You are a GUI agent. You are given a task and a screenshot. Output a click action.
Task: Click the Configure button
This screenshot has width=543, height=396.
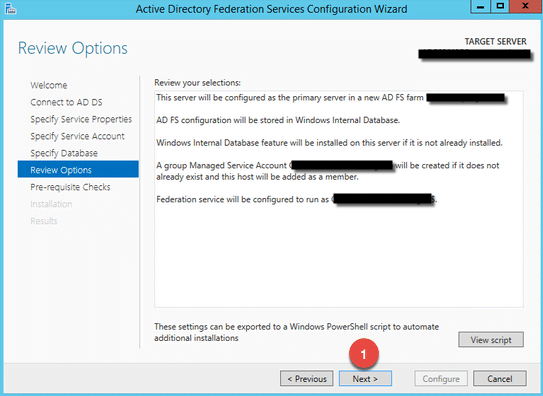[x=441, y=379]
